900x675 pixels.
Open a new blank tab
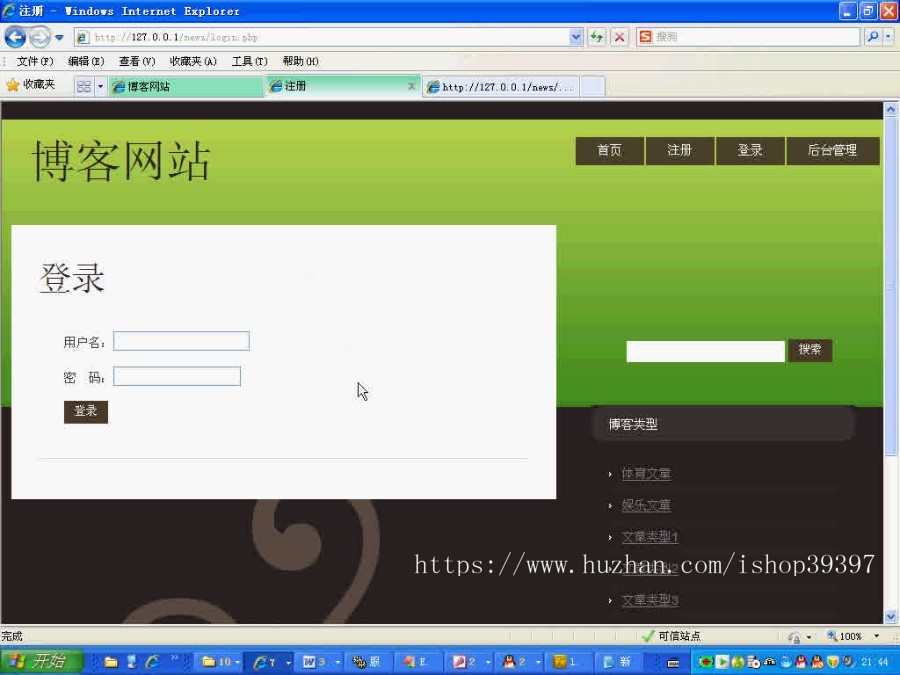click(593, 87)
